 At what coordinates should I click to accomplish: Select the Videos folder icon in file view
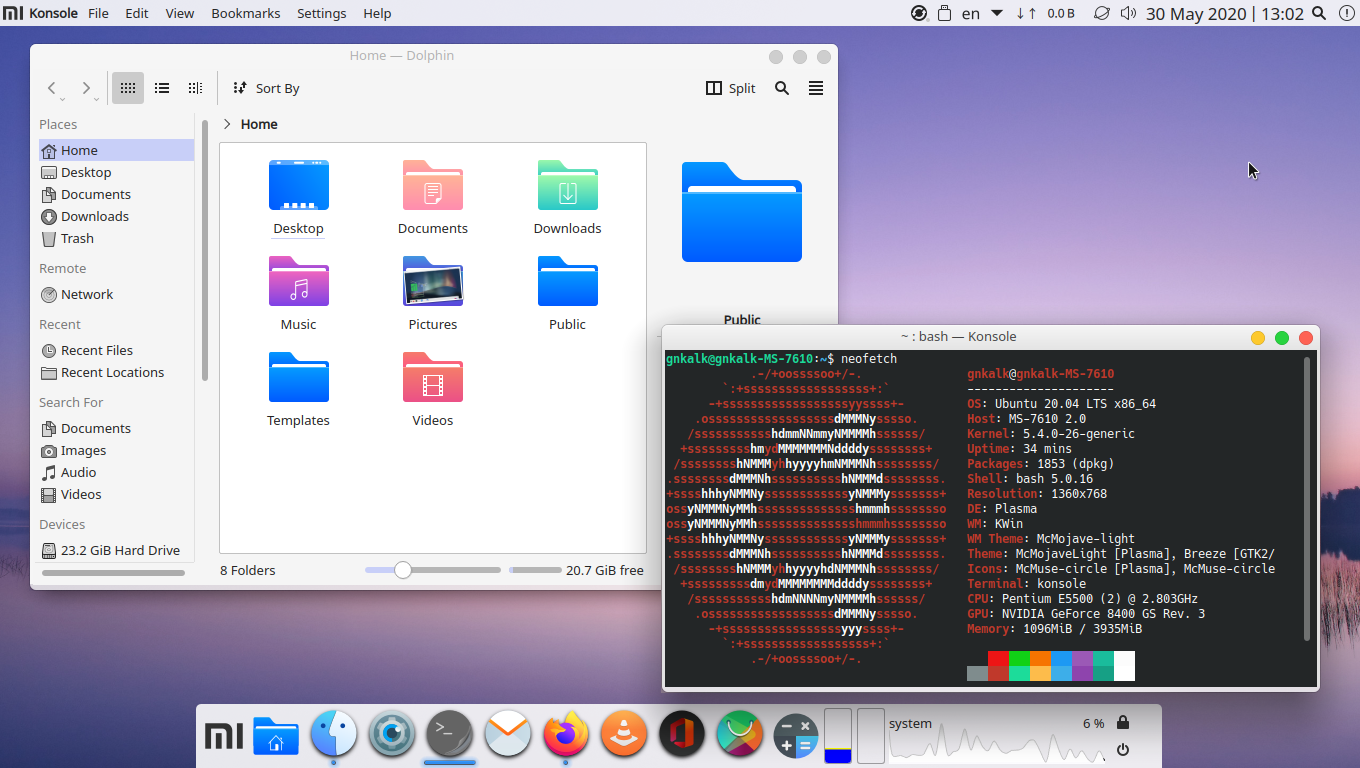[432, 378]
